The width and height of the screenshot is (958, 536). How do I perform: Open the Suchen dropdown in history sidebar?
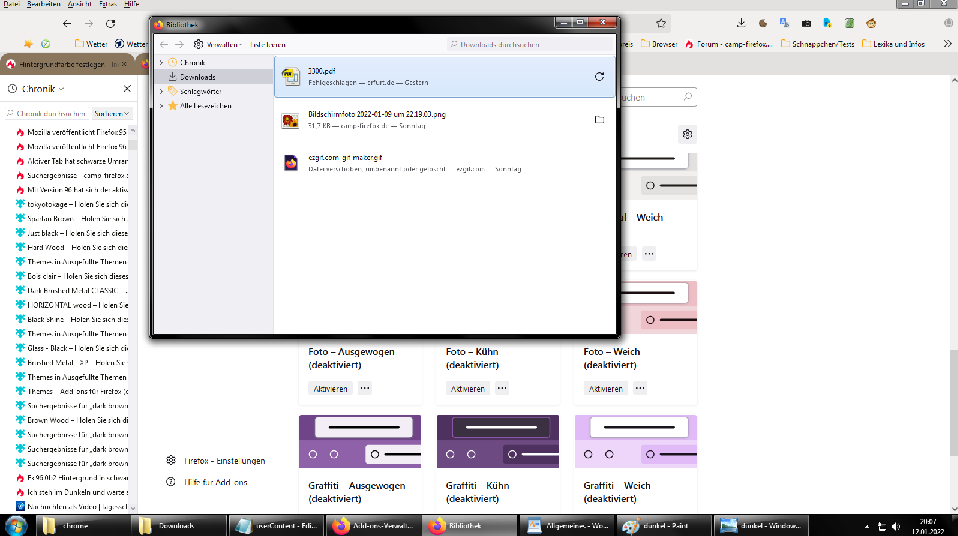point(112,115)
